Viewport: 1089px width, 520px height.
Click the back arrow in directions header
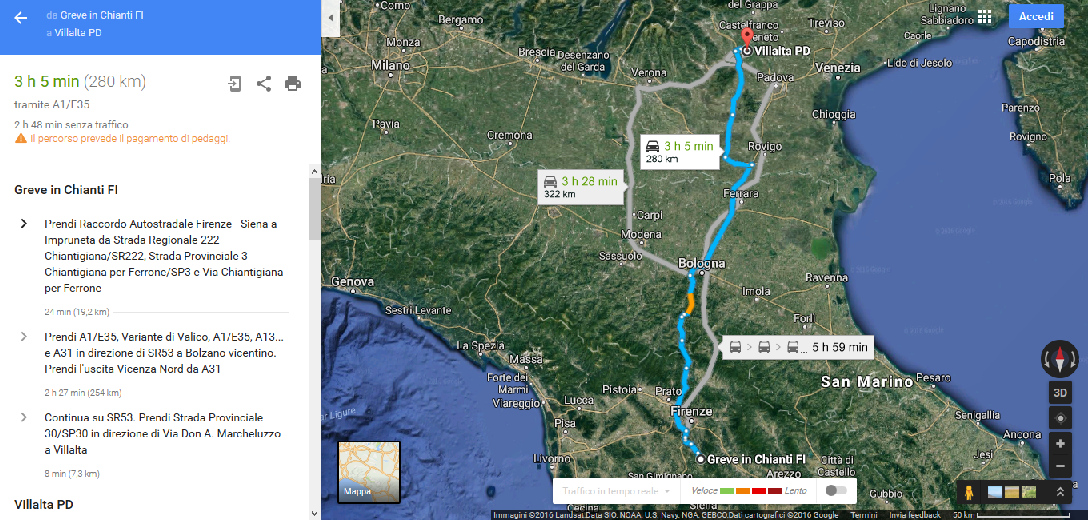[x=20, y=18]
